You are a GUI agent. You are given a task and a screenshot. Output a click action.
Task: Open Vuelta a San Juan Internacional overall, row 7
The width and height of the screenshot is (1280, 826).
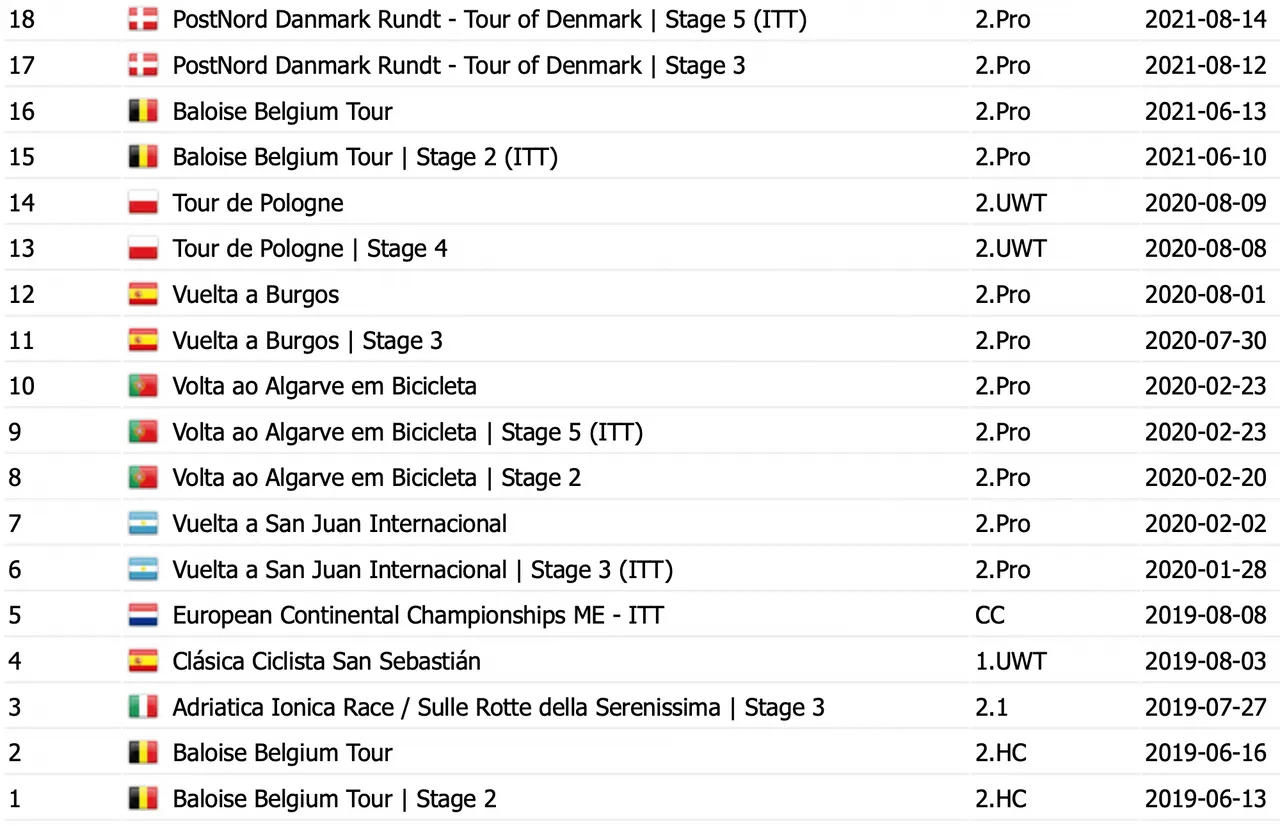click(x=340, y=524)
